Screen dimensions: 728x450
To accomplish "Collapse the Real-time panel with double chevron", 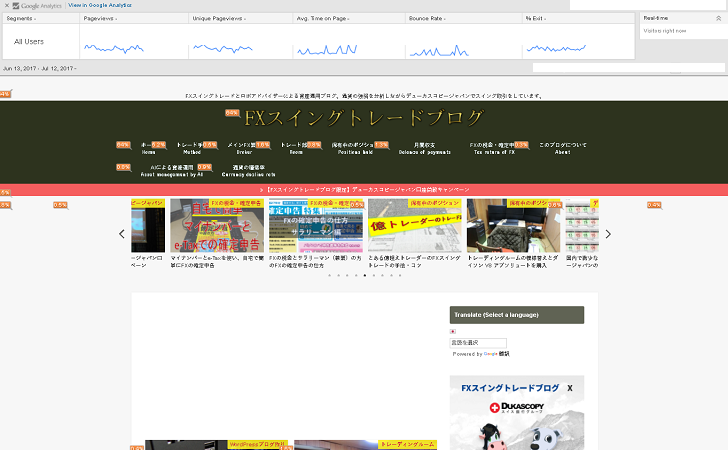I will 718,18.
